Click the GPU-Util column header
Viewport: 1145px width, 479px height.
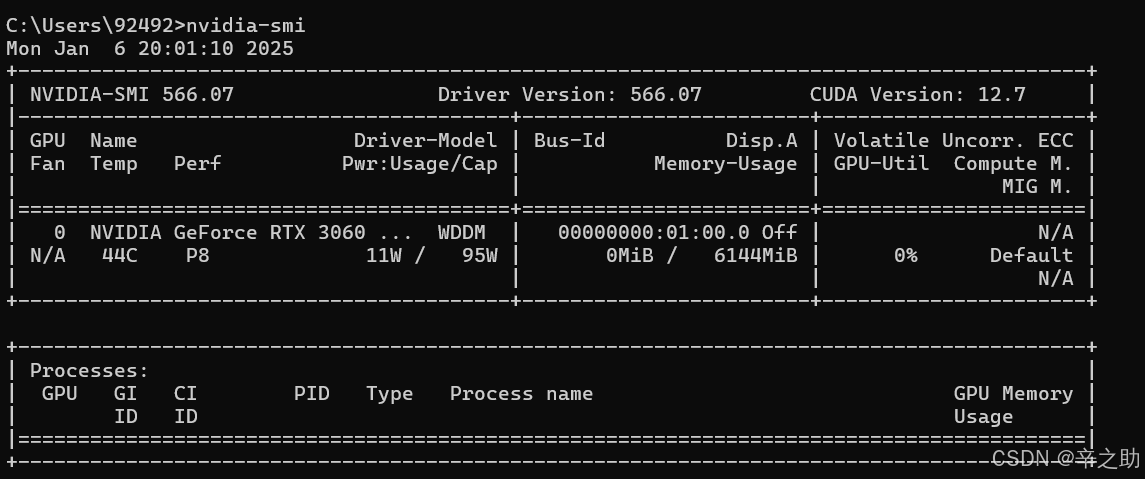pyautogui.click(x=881, y=164)
